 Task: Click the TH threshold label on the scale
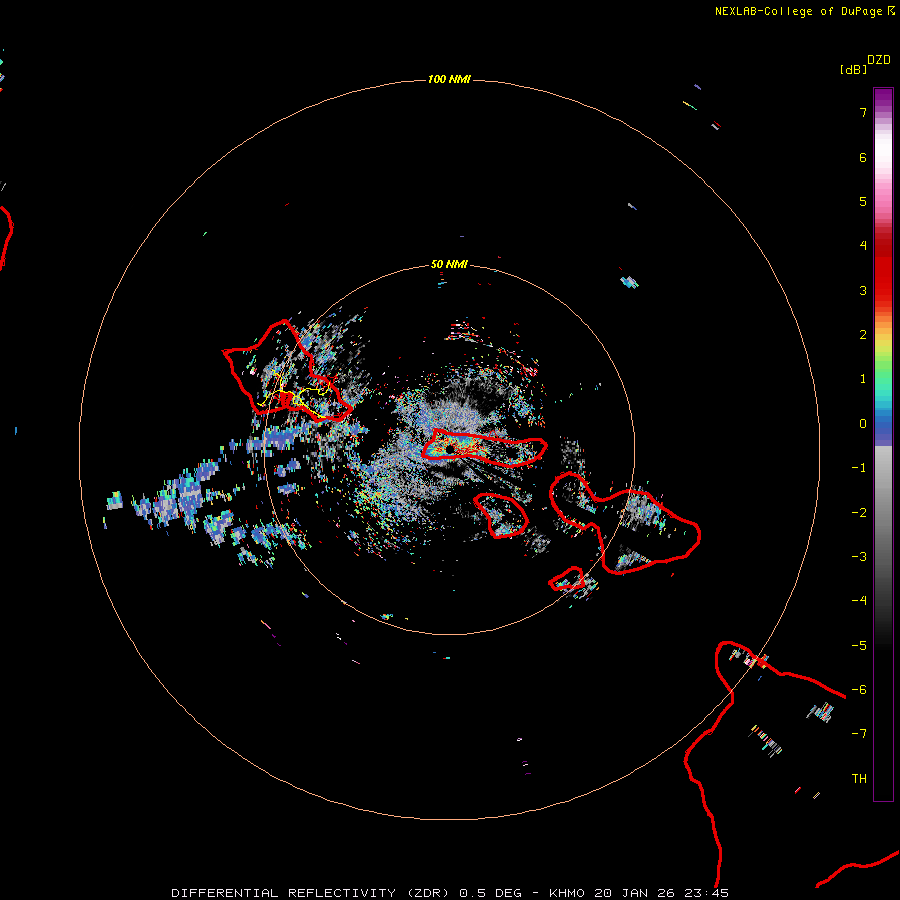tap(859, 779)
